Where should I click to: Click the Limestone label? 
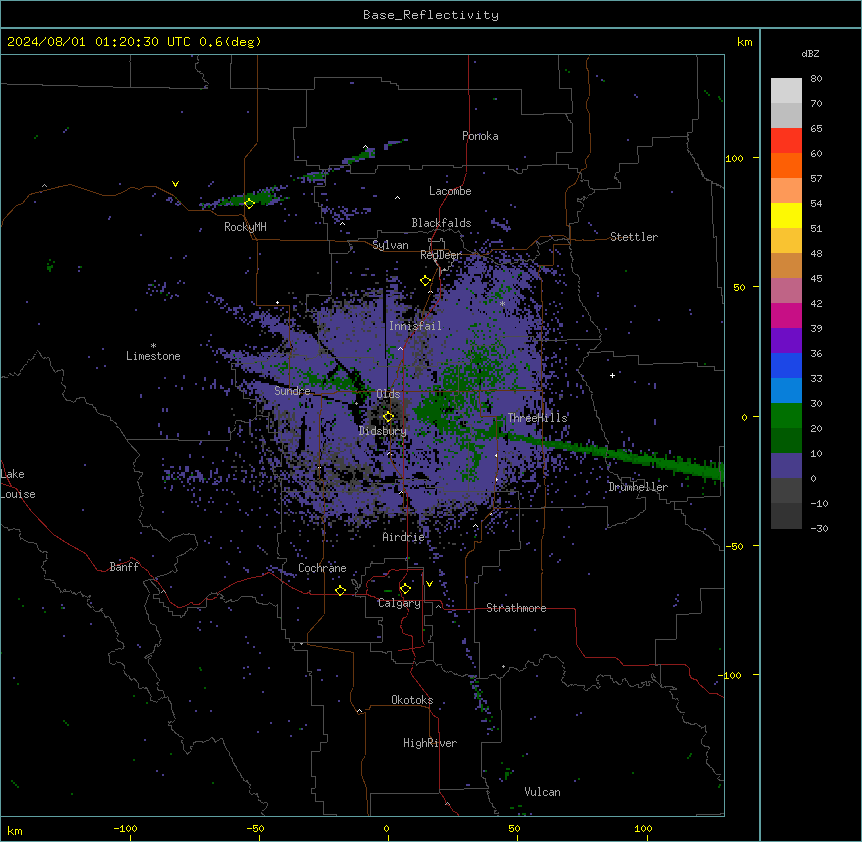(153, 356)
